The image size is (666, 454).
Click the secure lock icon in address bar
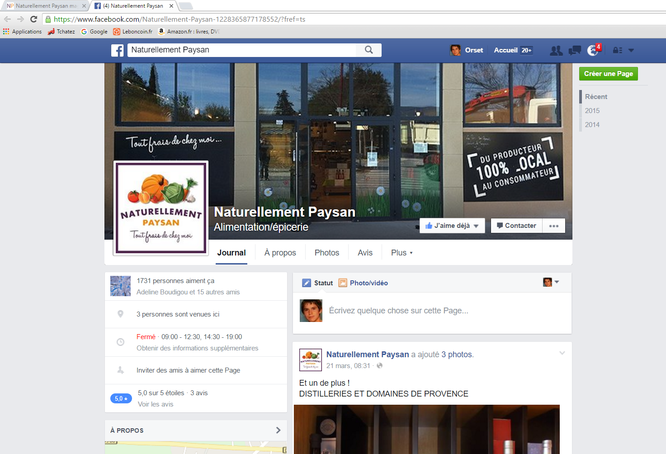coord(48,19)
